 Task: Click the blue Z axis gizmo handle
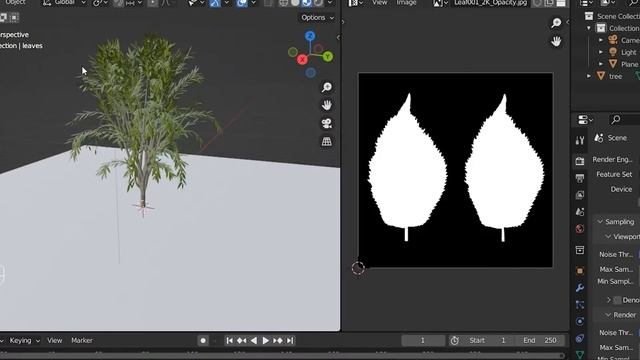[310, 36]
